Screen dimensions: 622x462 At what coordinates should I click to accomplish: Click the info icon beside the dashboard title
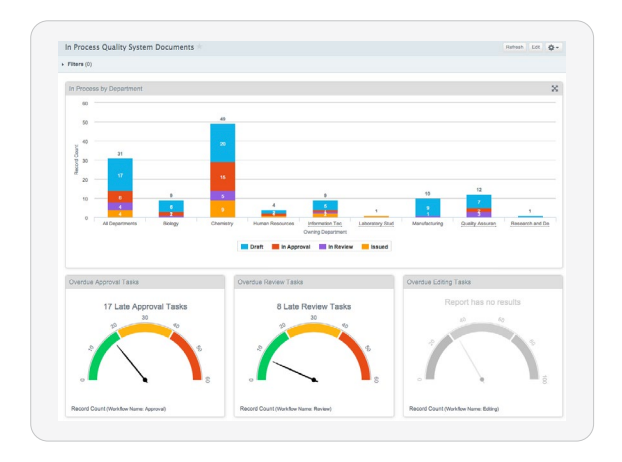coord(199,47)
